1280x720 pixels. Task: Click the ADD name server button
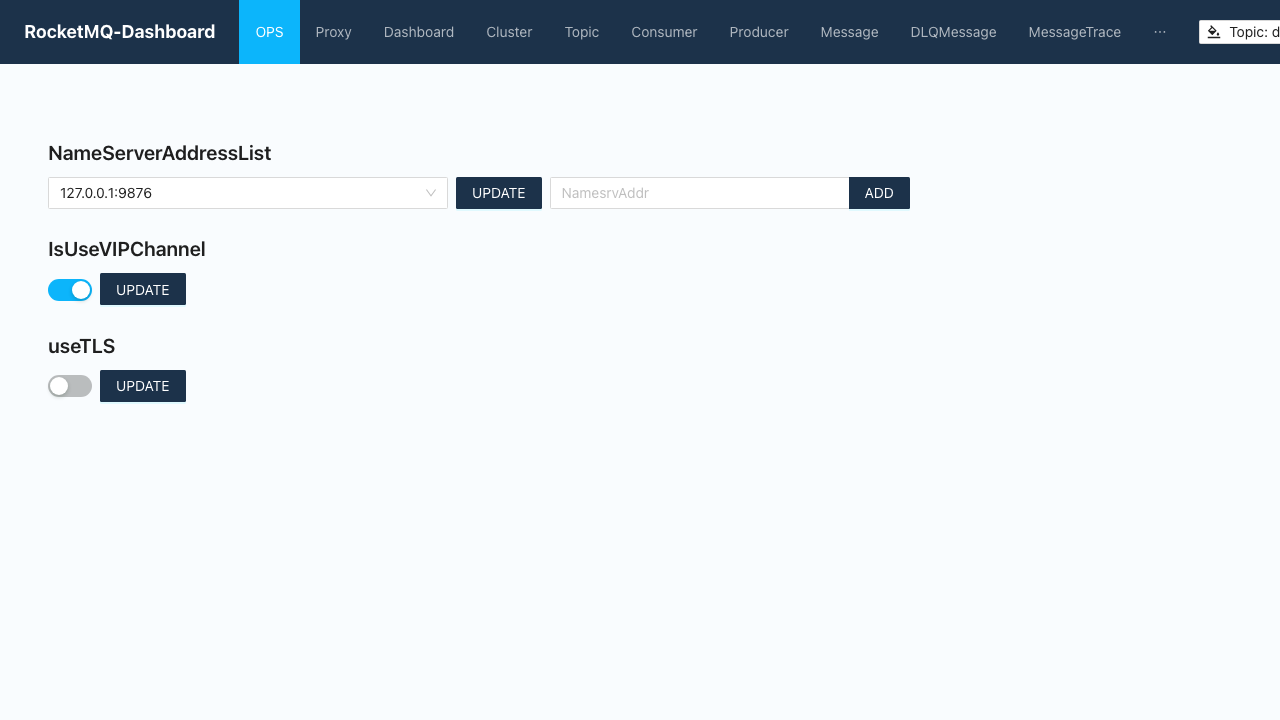coord(879,193)
